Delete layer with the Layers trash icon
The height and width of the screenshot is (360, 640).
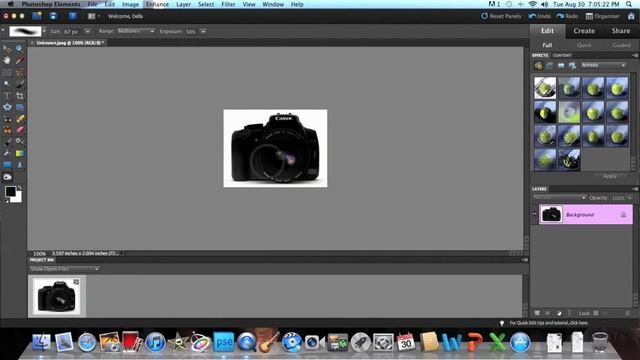[627, 313]
